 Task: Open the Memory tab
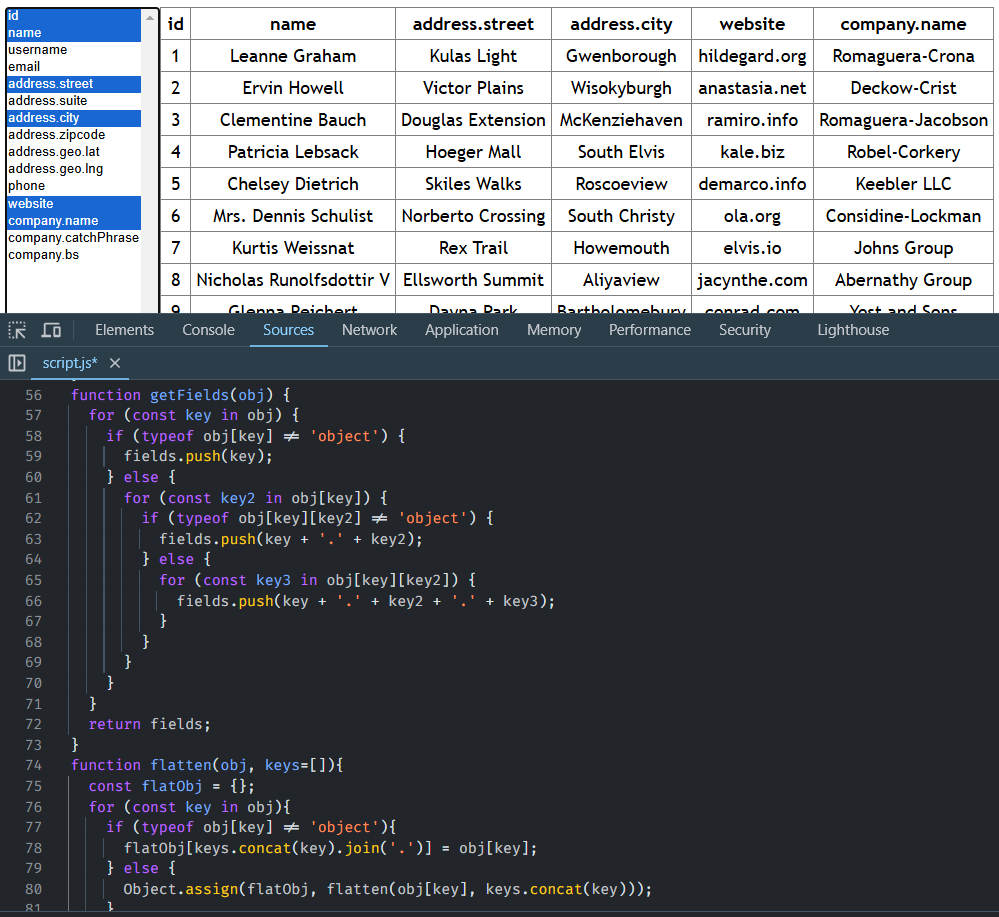(x=554, y=330)
